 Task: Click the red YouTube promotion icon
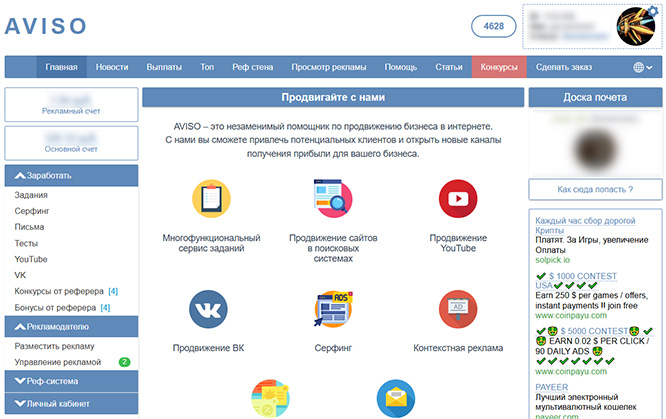coord(458,199)
